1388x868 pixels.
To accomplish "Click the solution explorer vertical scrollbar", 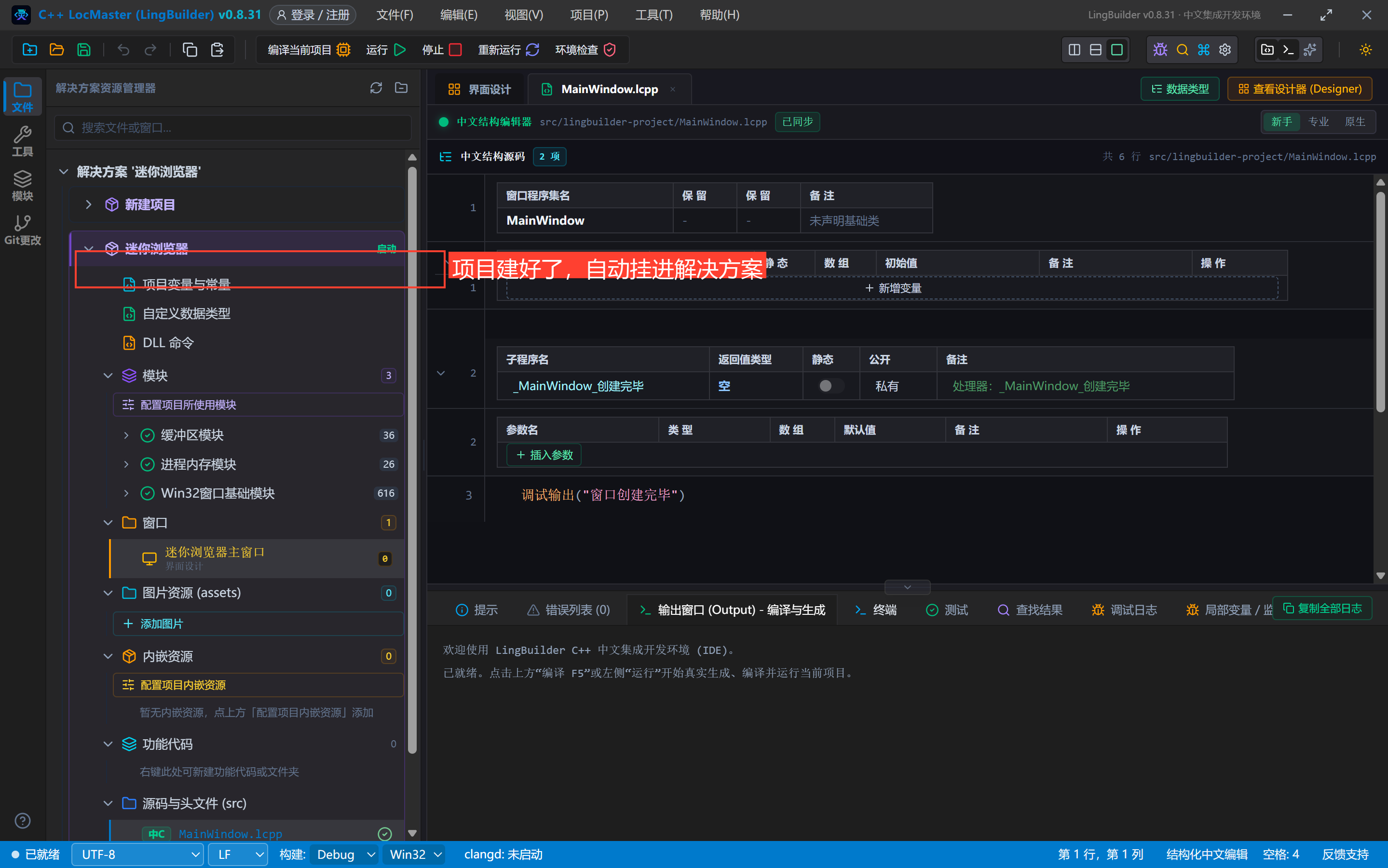I will tap(412, 459).
